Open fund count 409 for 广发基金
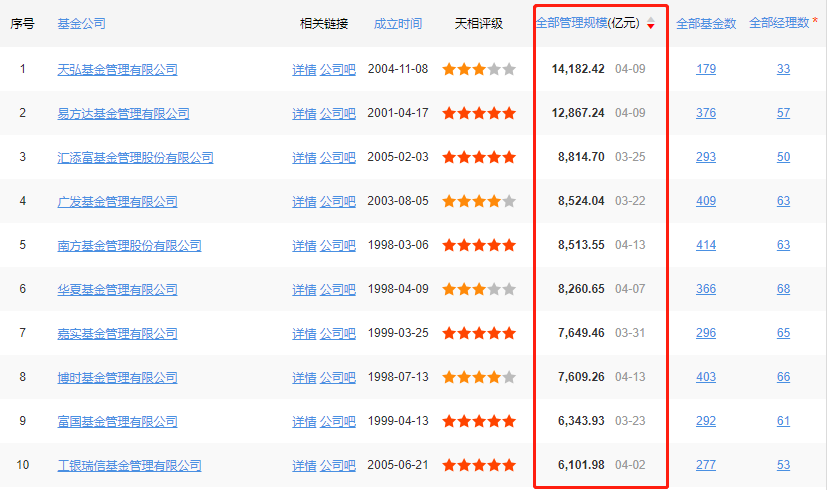 click(x=706, y=201)
